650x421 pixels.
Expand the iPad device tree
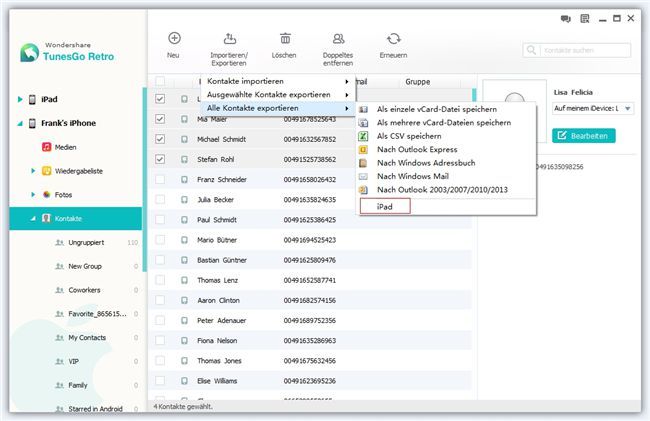click(x=20, y=99)
